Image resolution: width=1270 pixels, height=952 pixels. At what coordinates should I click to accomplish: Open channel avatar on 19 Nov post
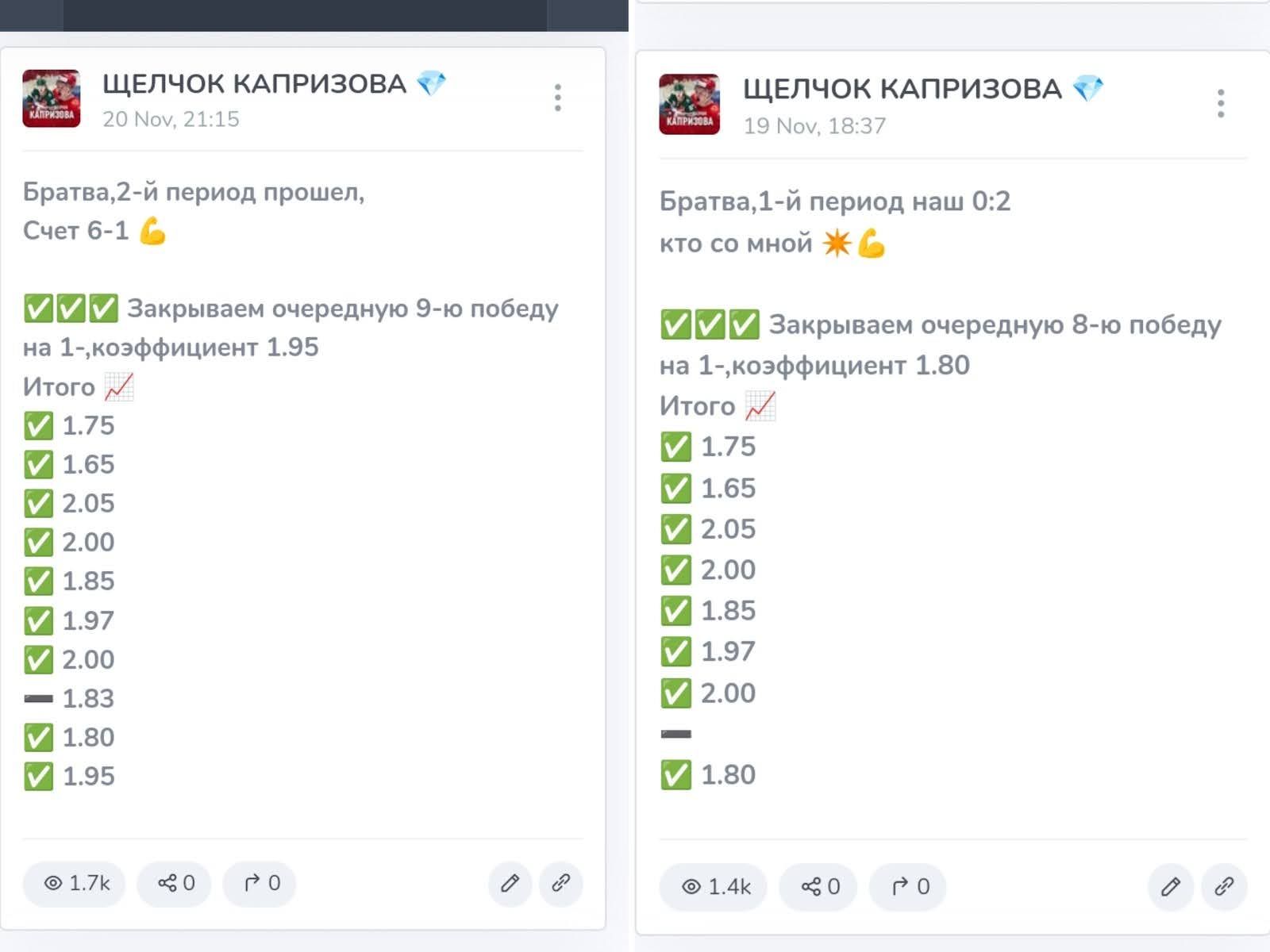pos(690,104)
